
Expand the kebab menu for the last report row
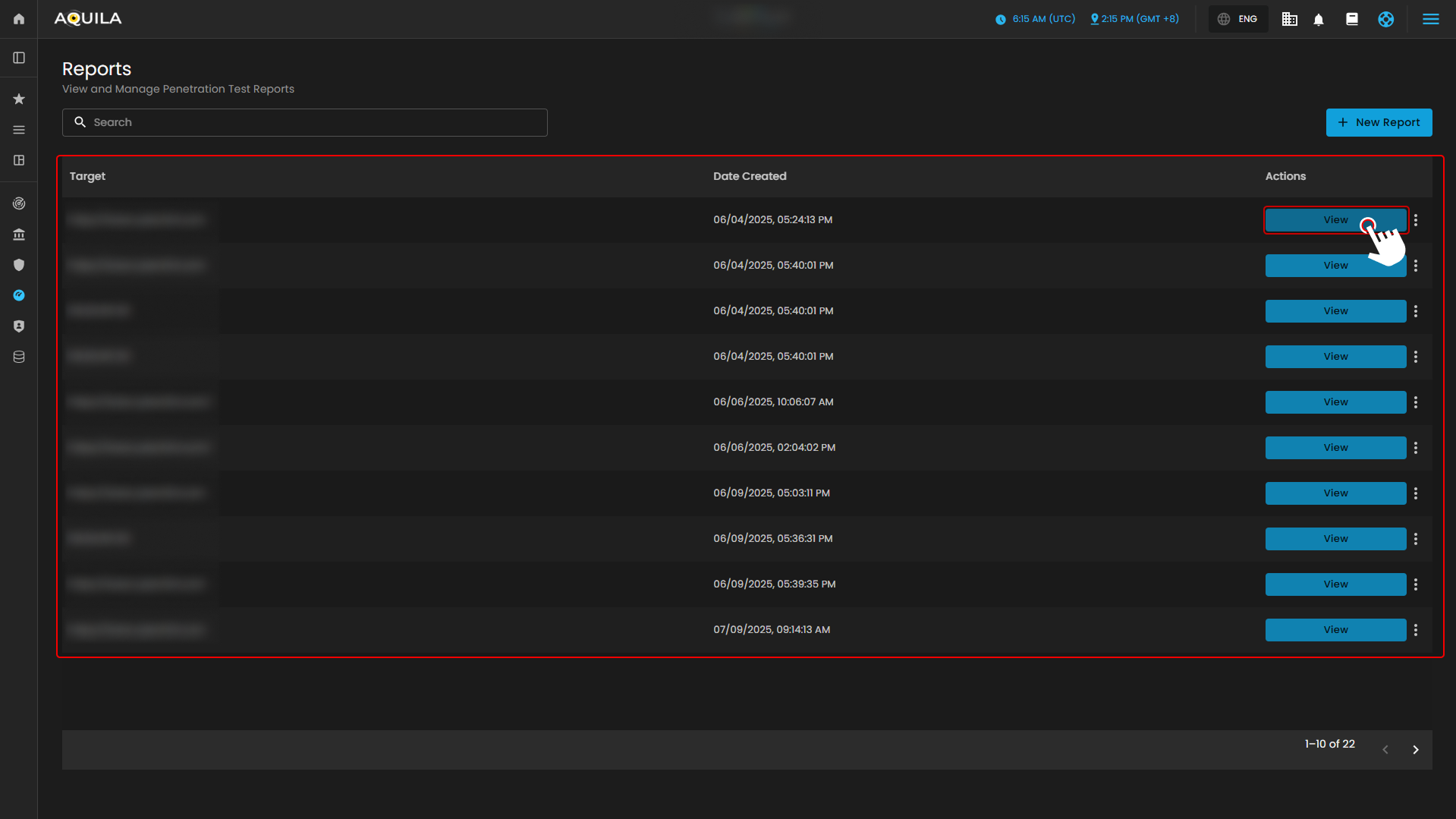tap(1416, 630)
